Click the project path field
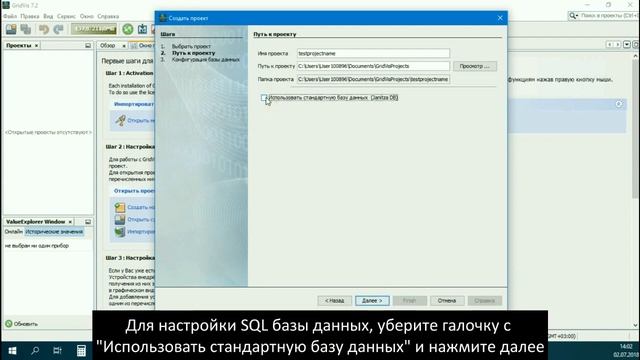The width and height of the screenshot is (640, 360). click(373, 66)
